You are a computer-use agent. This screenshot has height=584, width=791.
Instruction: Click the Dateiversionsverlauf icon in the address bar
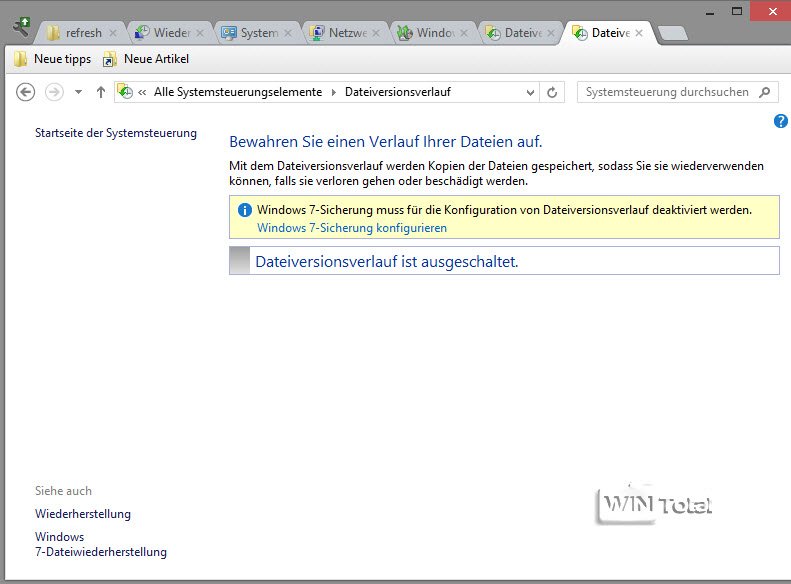coord(125,92)
